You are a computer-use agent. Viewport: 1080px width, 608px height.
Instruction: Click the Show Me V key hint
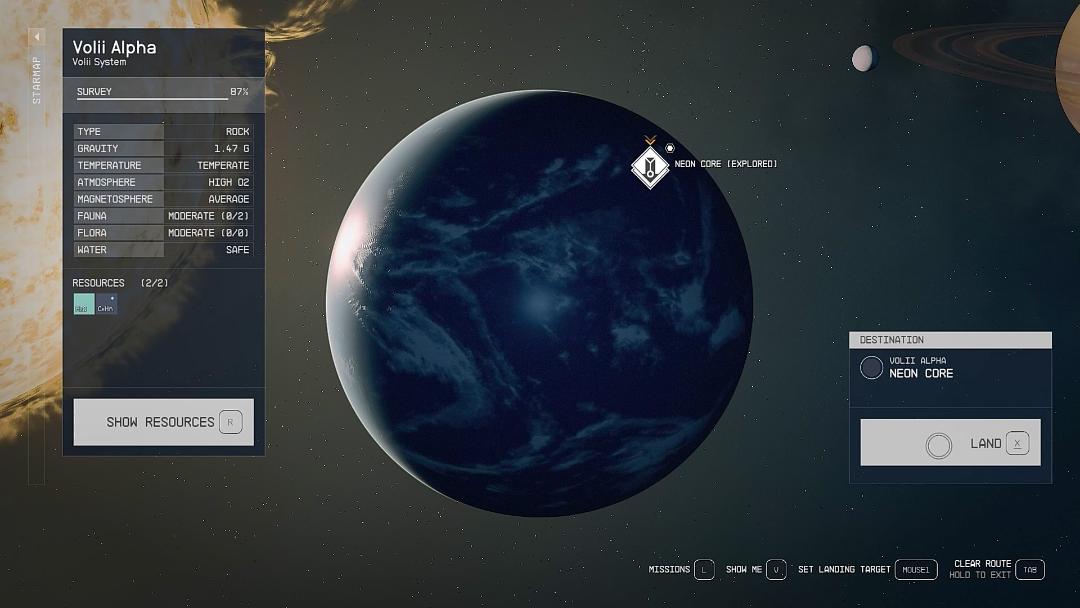point(776,569)
